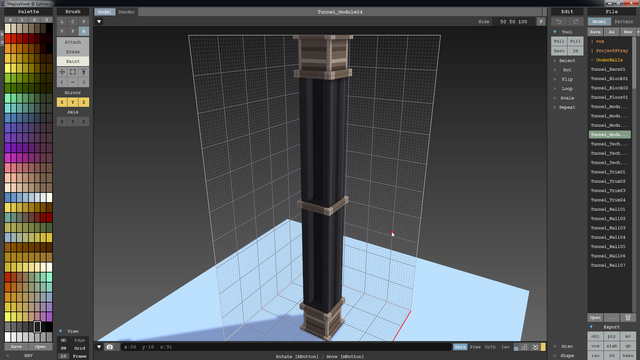This screenshot has width=640, height=360.
Task: Export model as ply
Action: [x=611, y=336]
